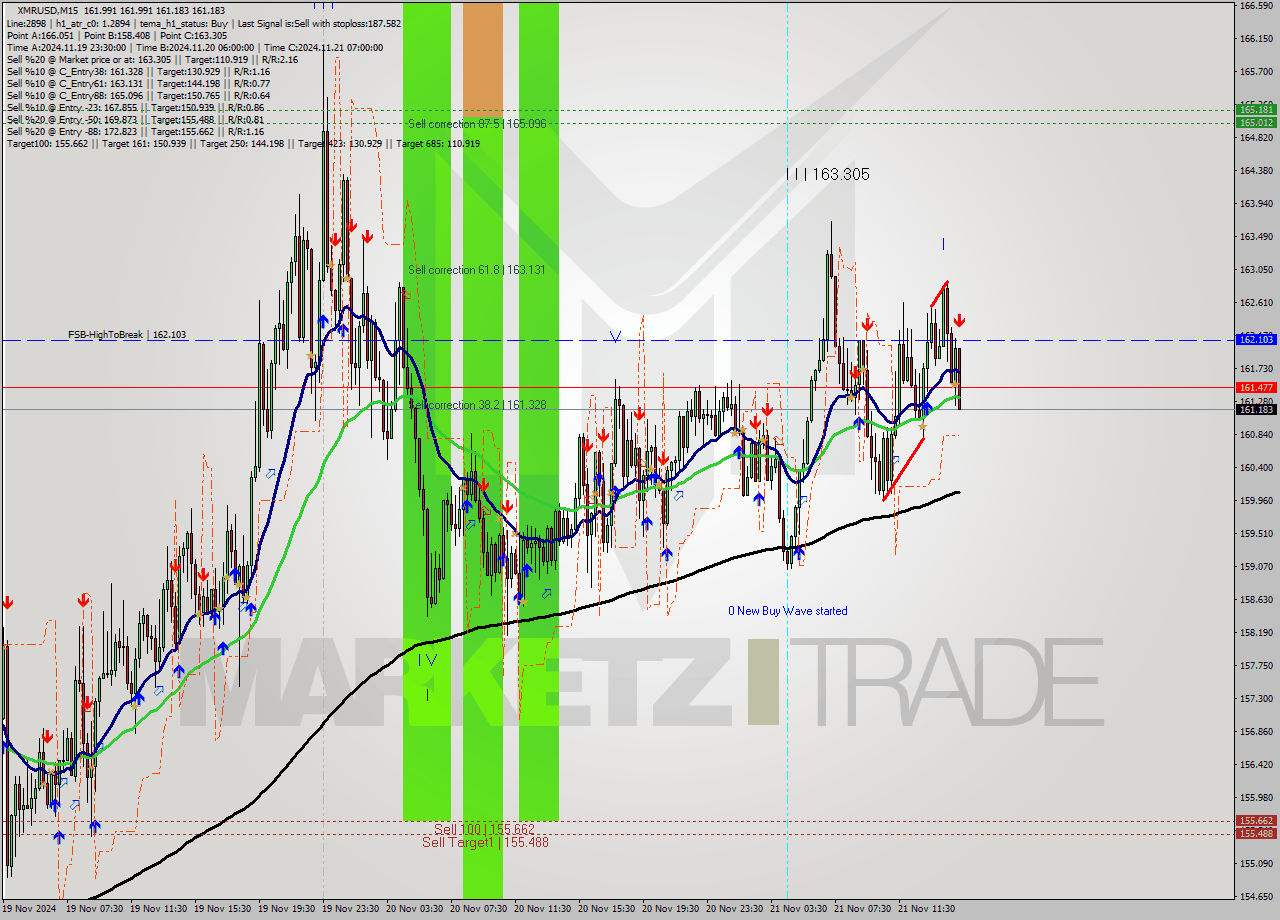Click the 157.300 price axis label
Image resolution: width=1280 pixels, height=920 pixels.
(x=1255, y=699)
